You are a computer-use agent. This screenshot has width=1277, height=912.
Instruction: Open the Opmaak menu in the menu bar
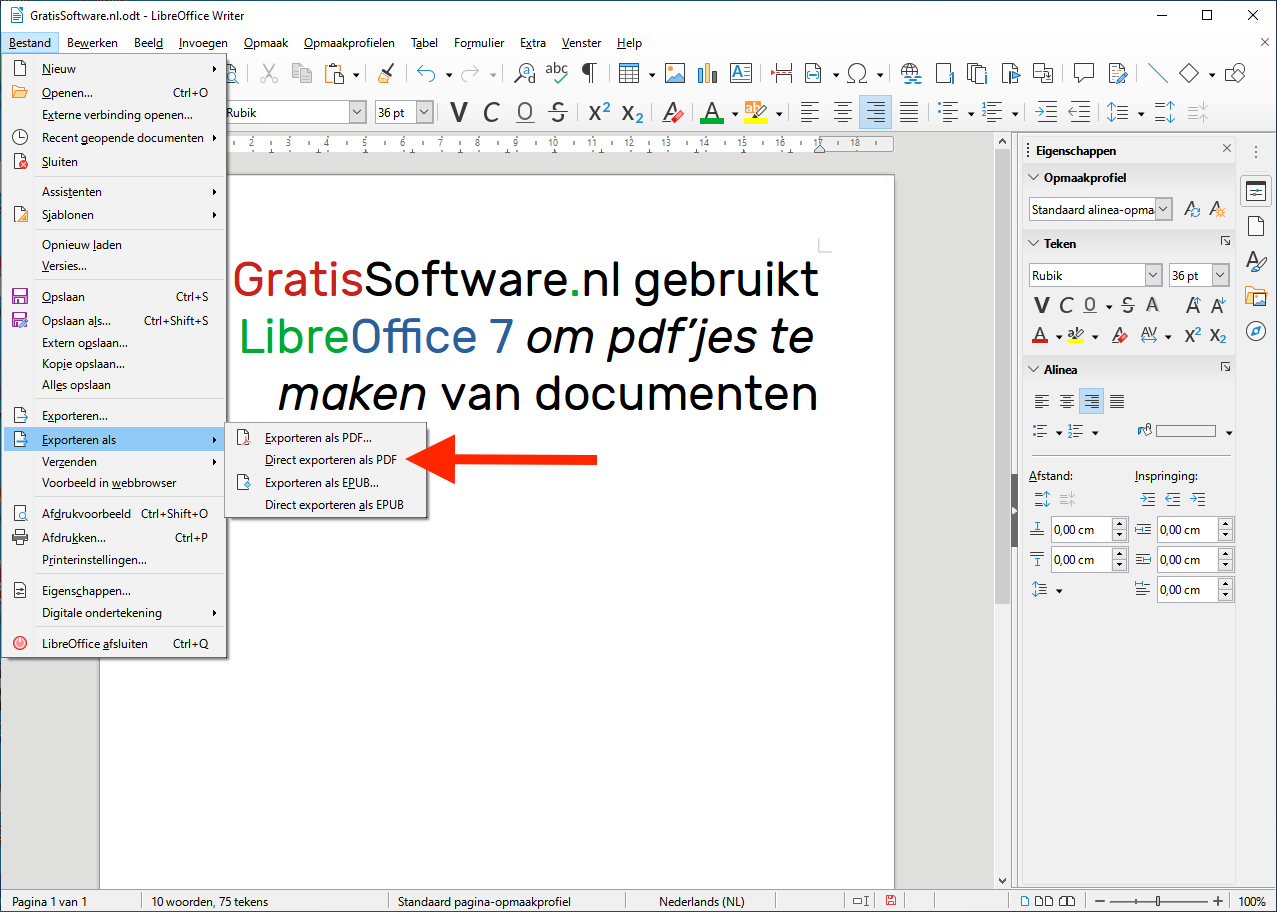(265, 43)
